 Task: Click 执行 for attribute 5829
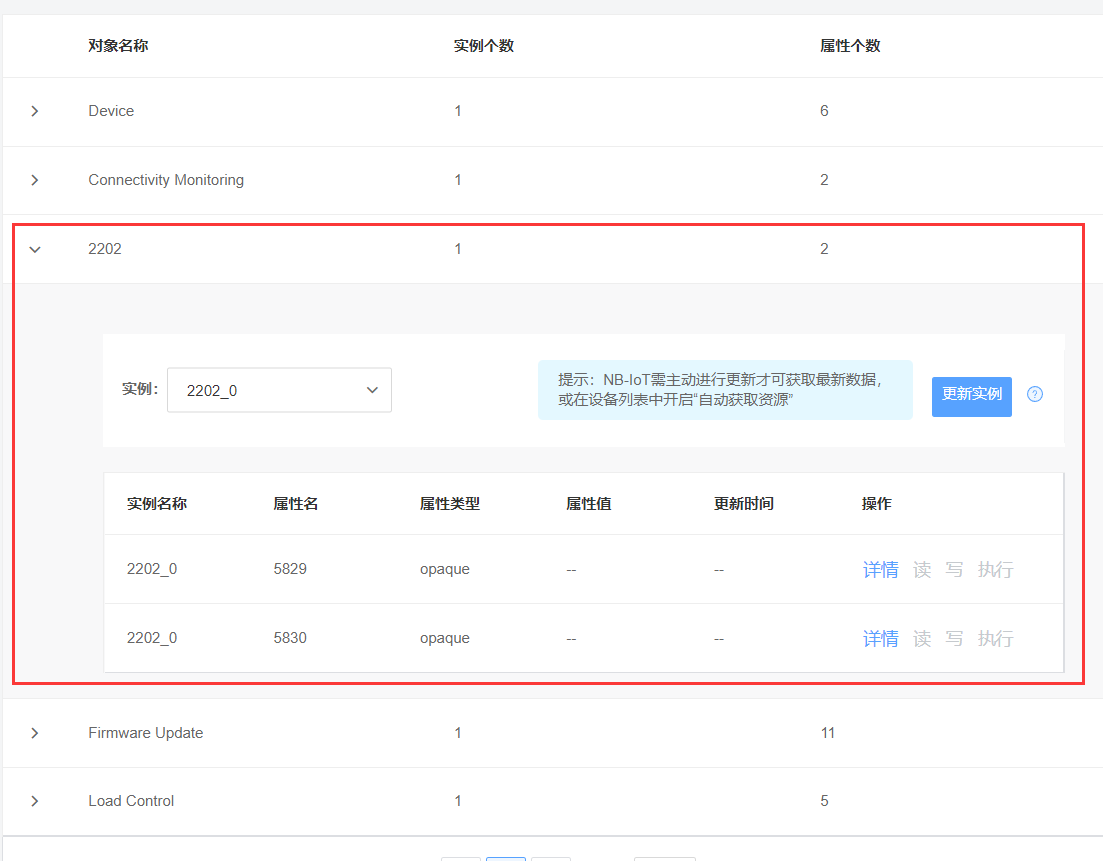(x=995, y=570)
